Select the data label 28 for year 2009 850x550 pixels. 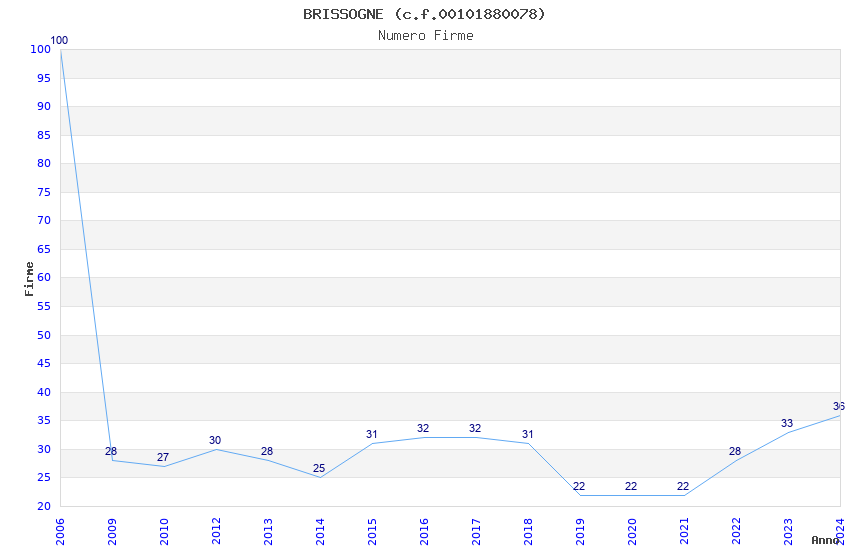[111, 451]
